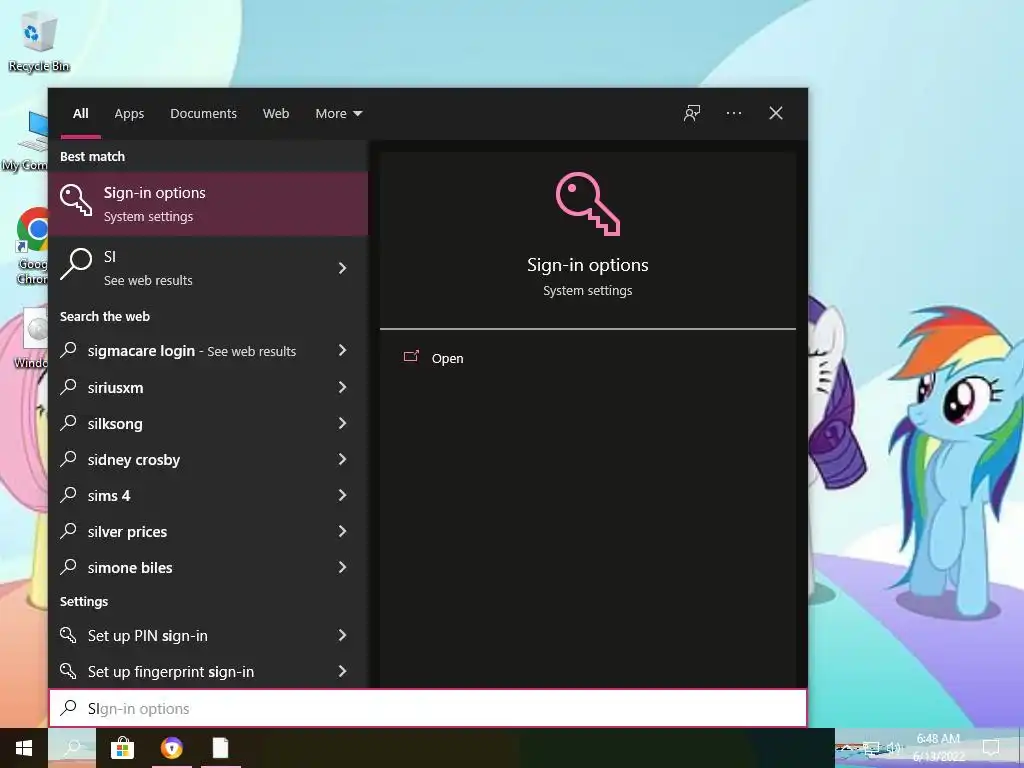Screen dimensions: 1024x768
Task: Select the 'sims 4' suggestion
Action: click(208, 495)
